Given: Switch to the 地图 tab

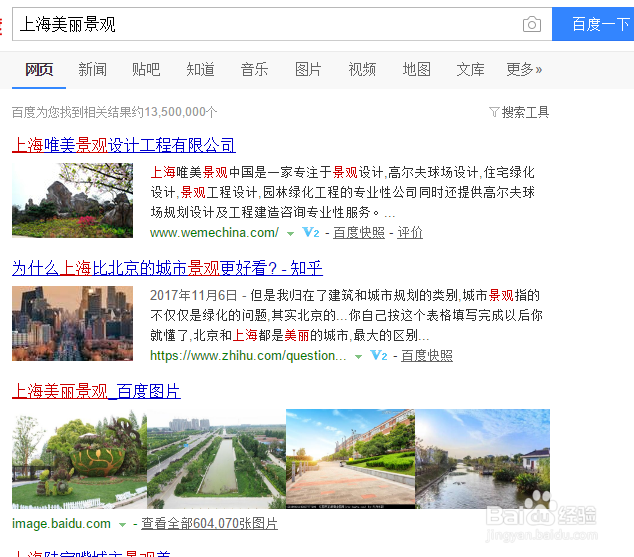Looking at the screenshot, I should pos(416,70).
